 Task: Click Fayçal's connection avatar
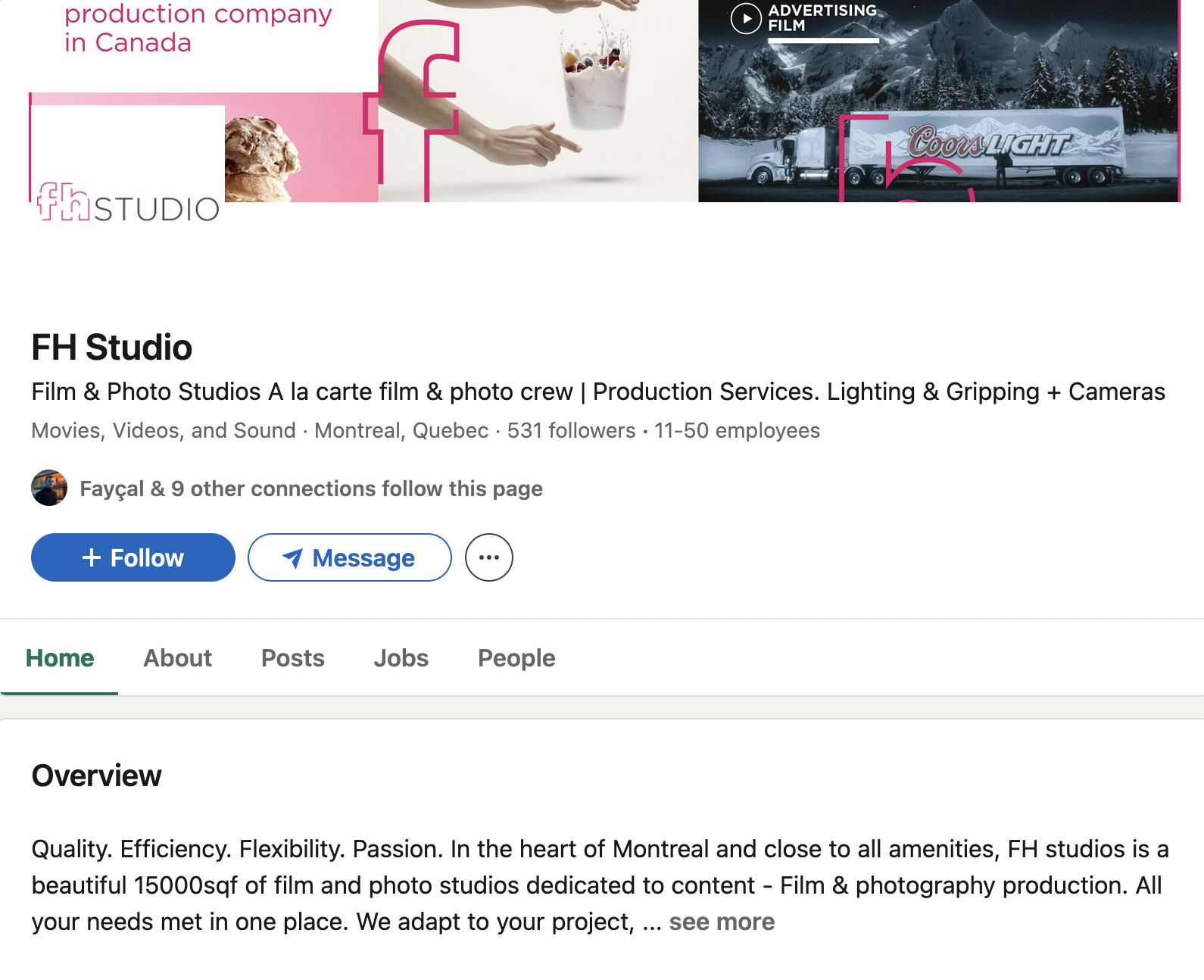pos(49,488)
